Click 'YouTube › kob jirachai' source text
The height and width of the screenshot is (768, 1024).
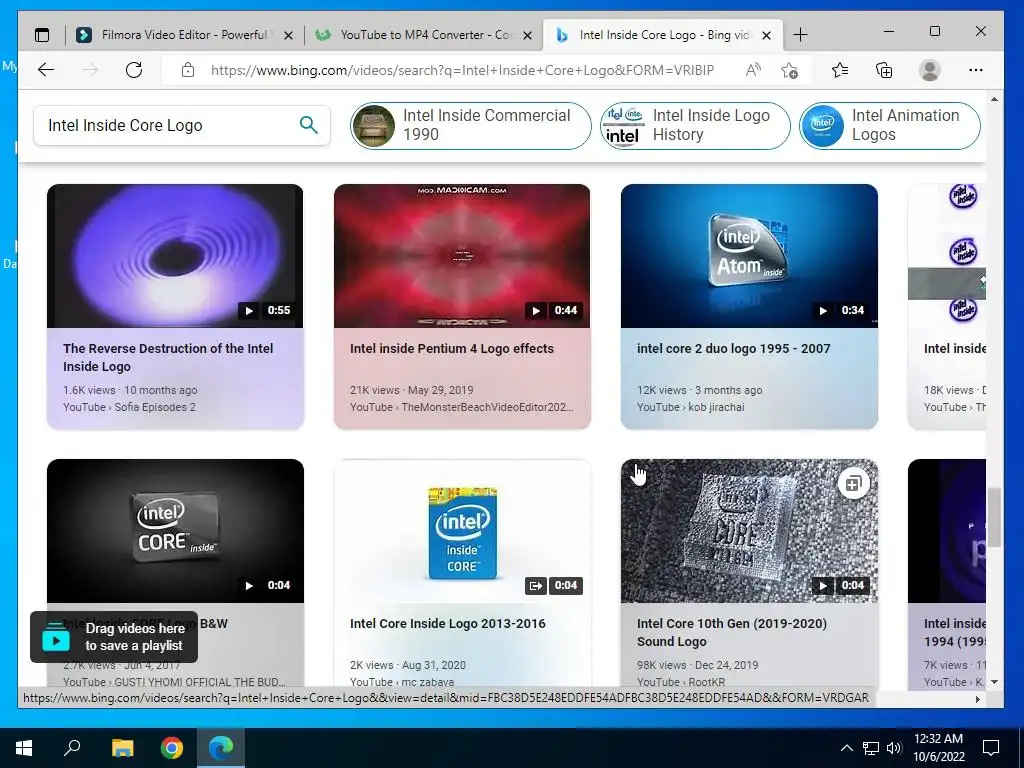[690, 407]
